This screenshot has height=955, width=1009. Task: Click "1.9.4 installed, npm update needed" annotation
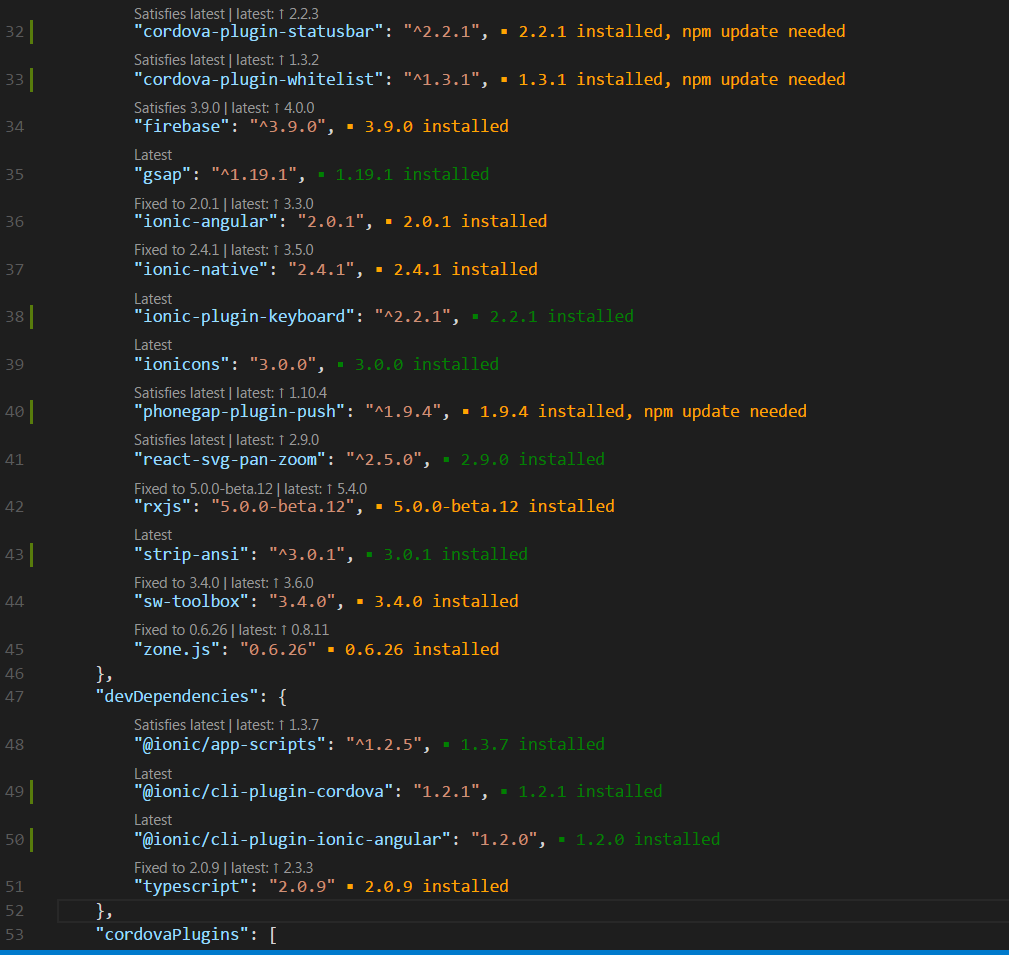[643, 411]
